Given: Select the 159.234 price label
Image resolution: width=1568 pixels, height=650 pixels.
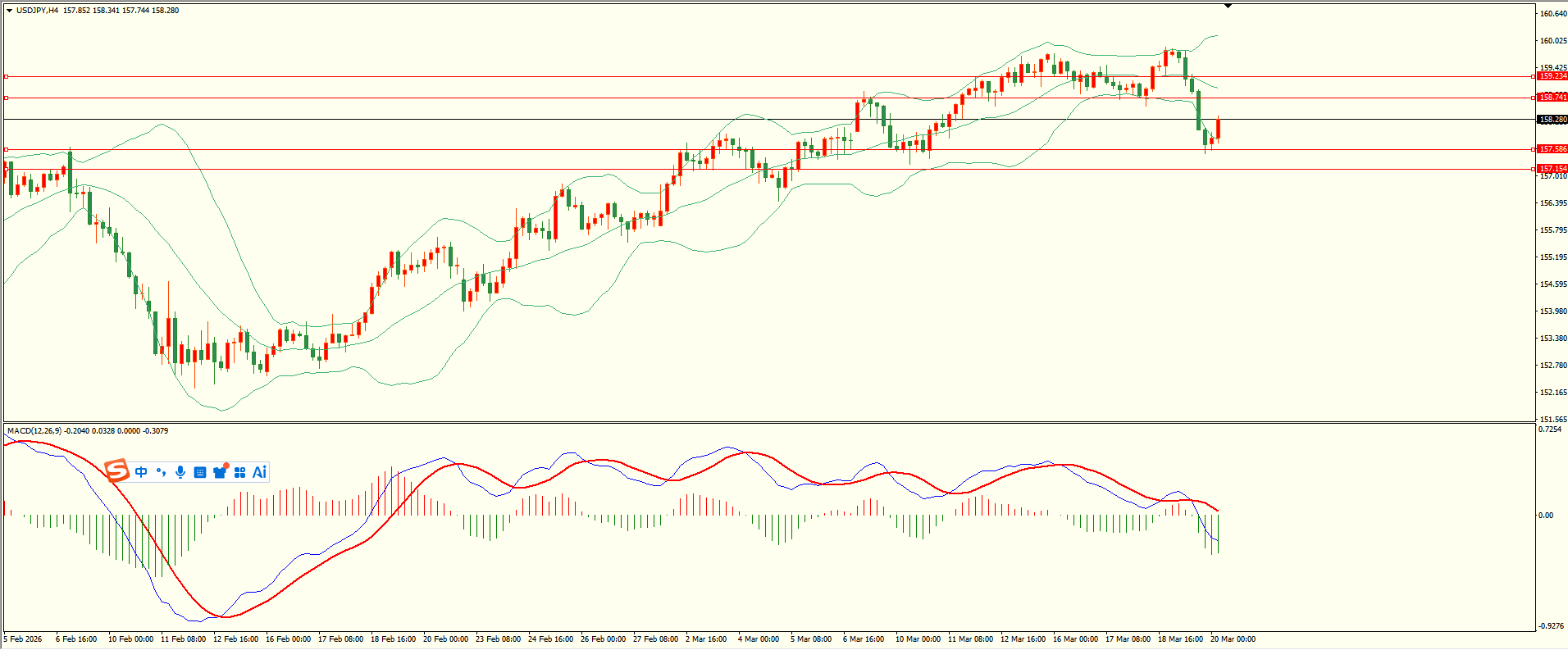Looking at the screenshot, I should [x=1552, y=76].
